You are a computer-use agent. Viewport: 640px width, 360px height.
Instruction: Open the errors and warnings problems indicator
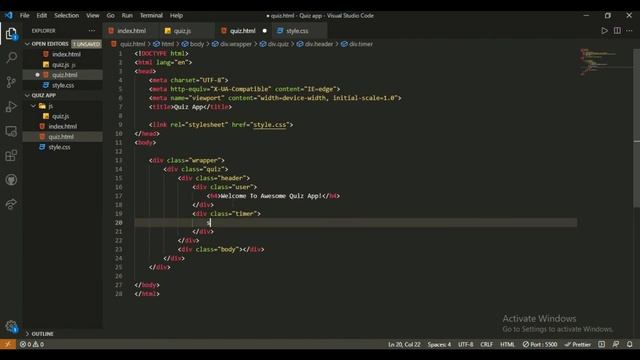pyautogui.click(x=32, y=344)
